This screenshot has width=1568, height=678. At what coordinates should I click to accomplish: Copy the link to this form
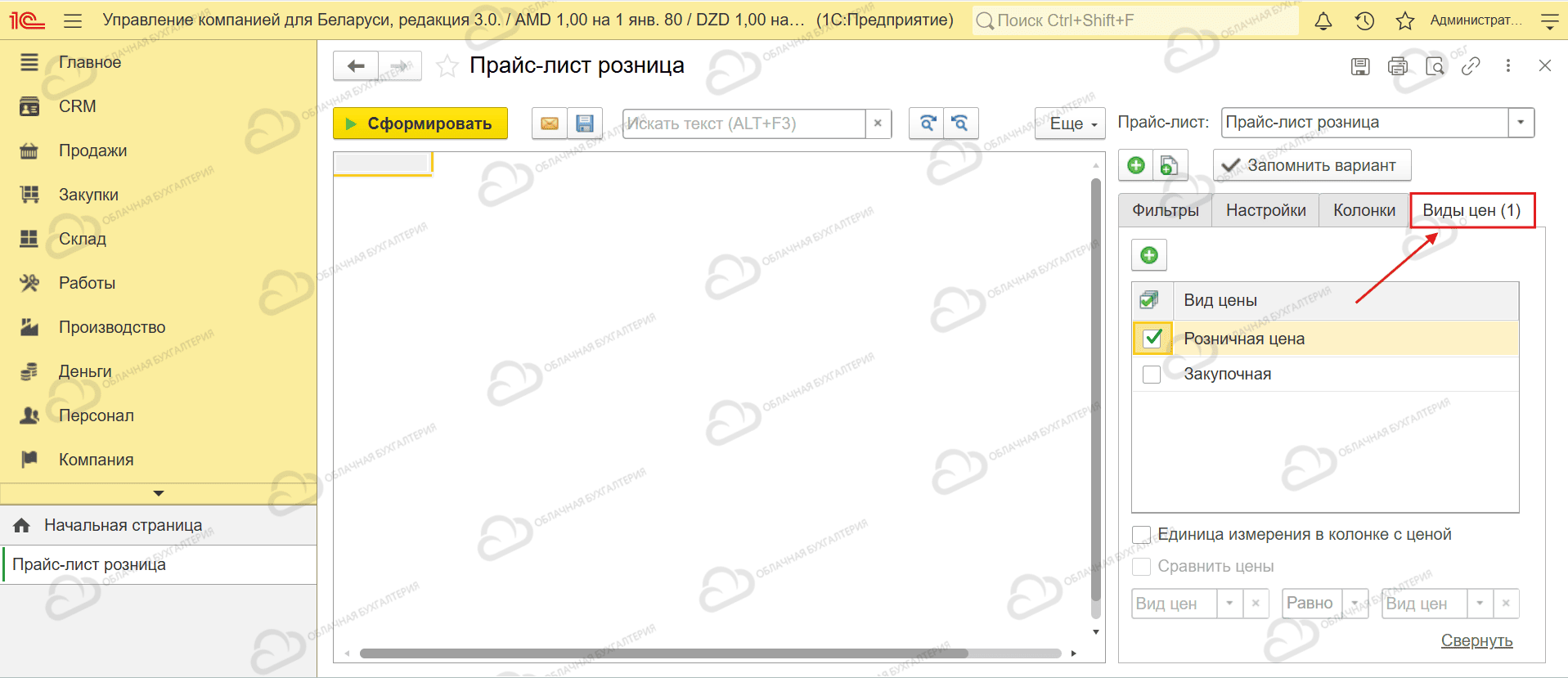1471,66
